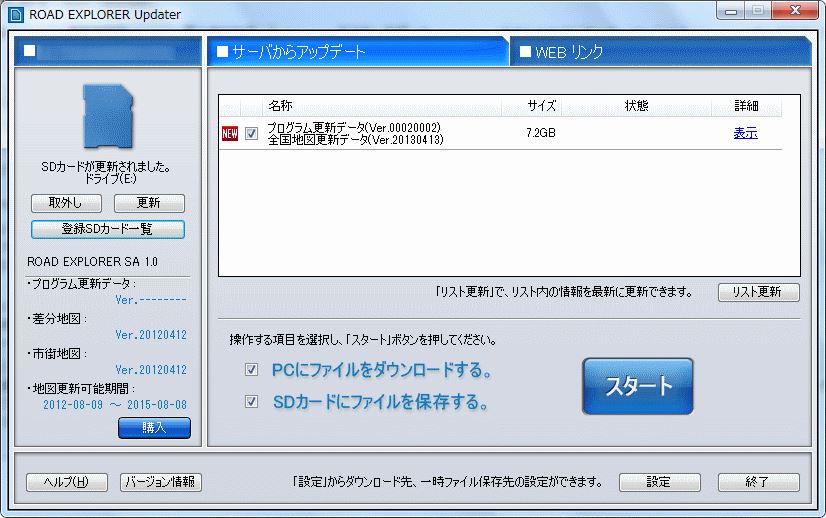Screen dimensions: 826x518
Task: Click the ROAD EXPLORER SA 1.0 label
Action: click(92, 262)
